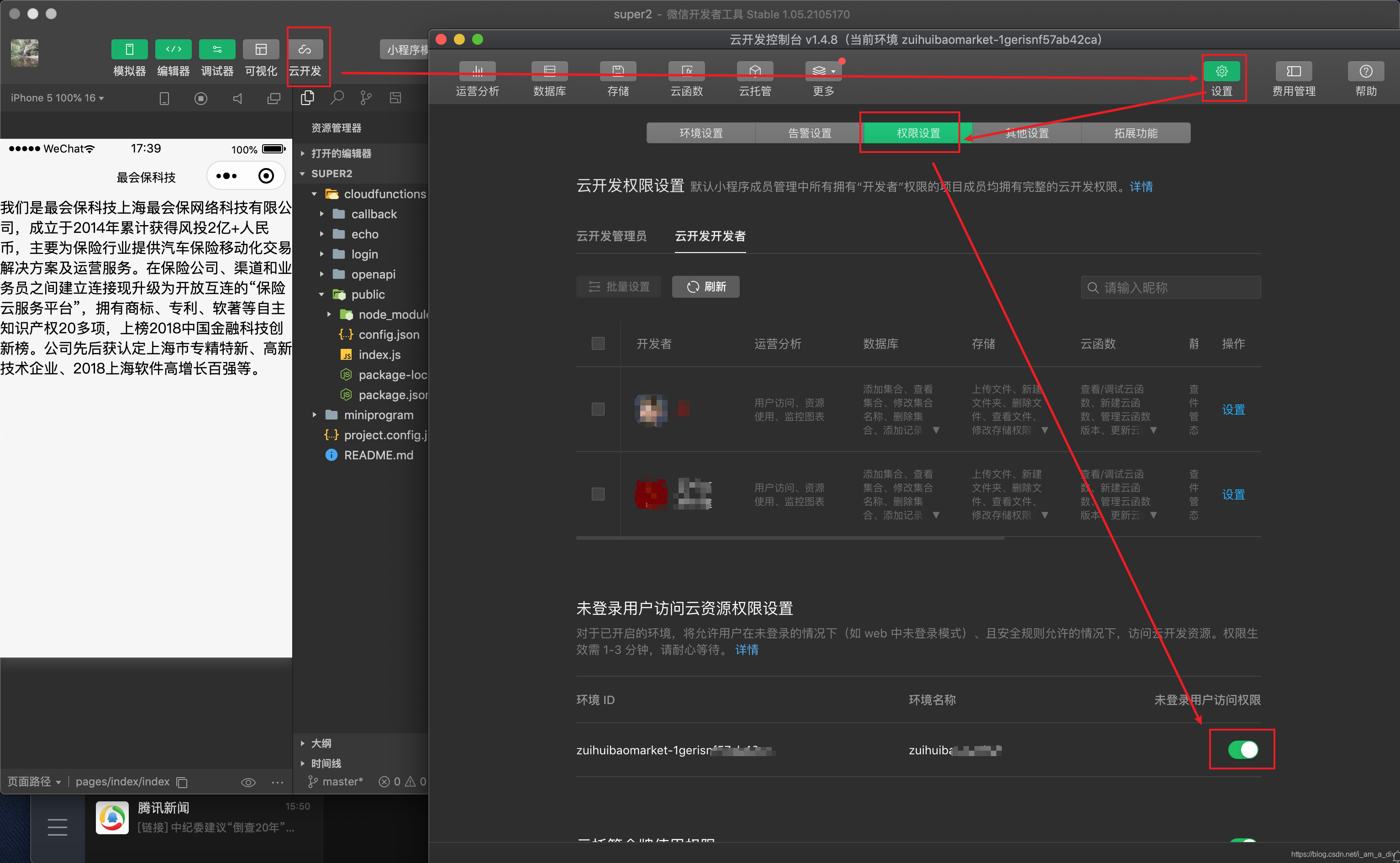Viewport: 1400px width, 863px height.
Task: Open 详情 link beside 云开发权限设置
Action: click(x=1141, y=187)
